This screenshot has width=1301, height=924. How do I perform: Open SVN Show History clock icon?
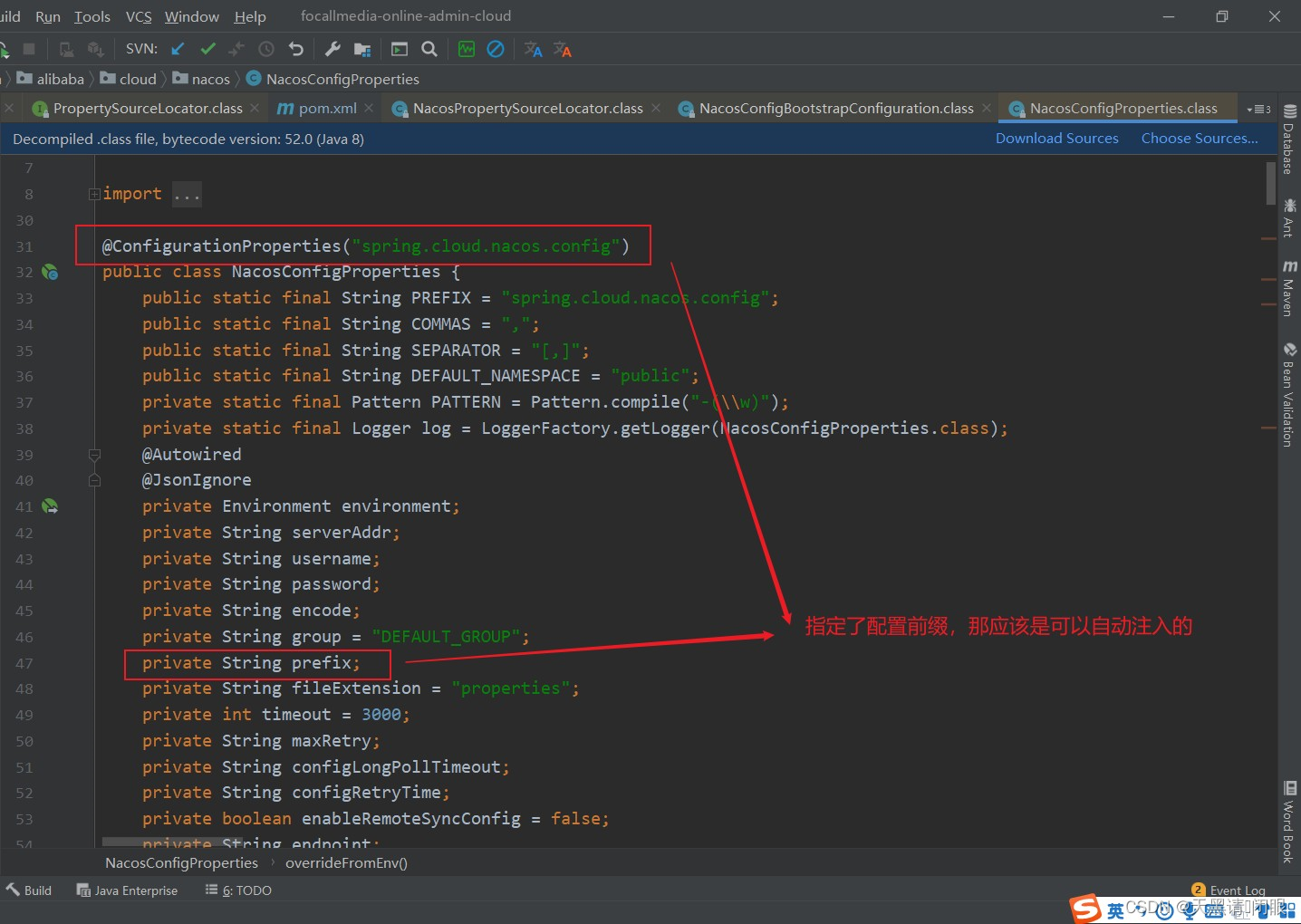click(x=266, y=49)
